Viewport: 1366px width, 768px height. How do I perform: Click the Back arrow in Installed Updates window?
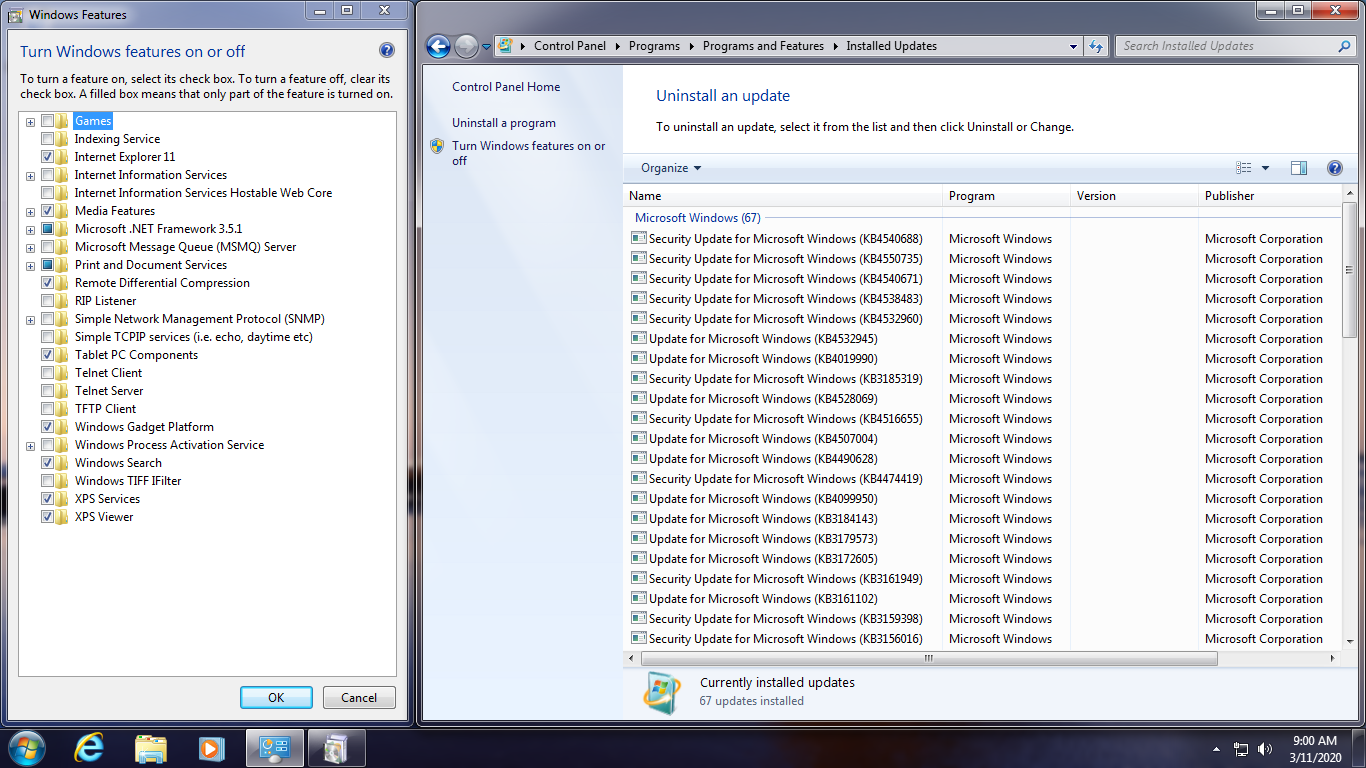click(438, 46)
